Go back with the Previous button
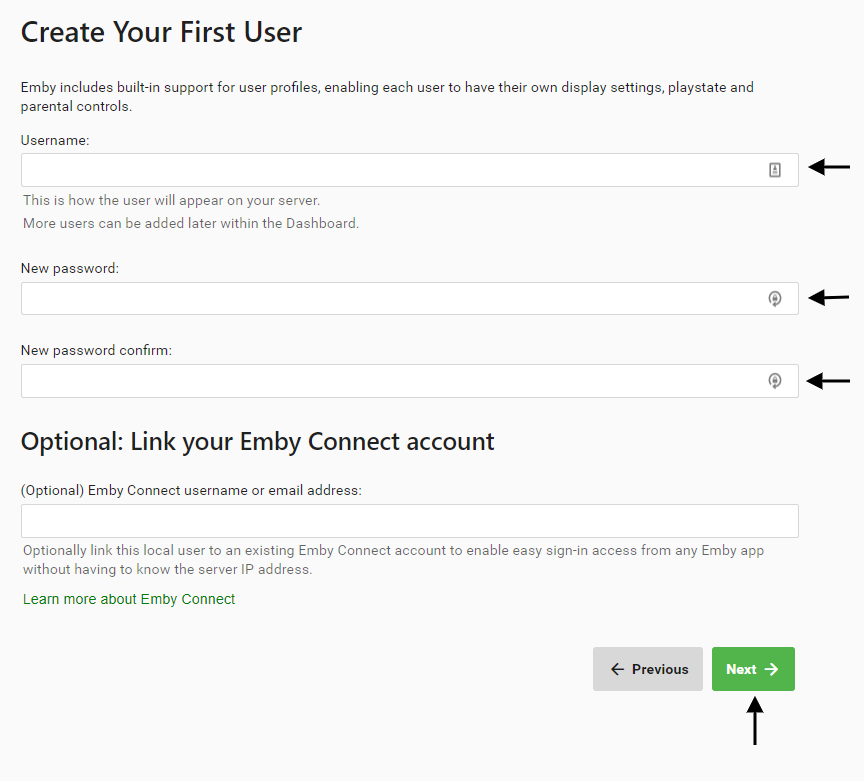This screenshot has height=781, width=864. [x=648, y=669]
